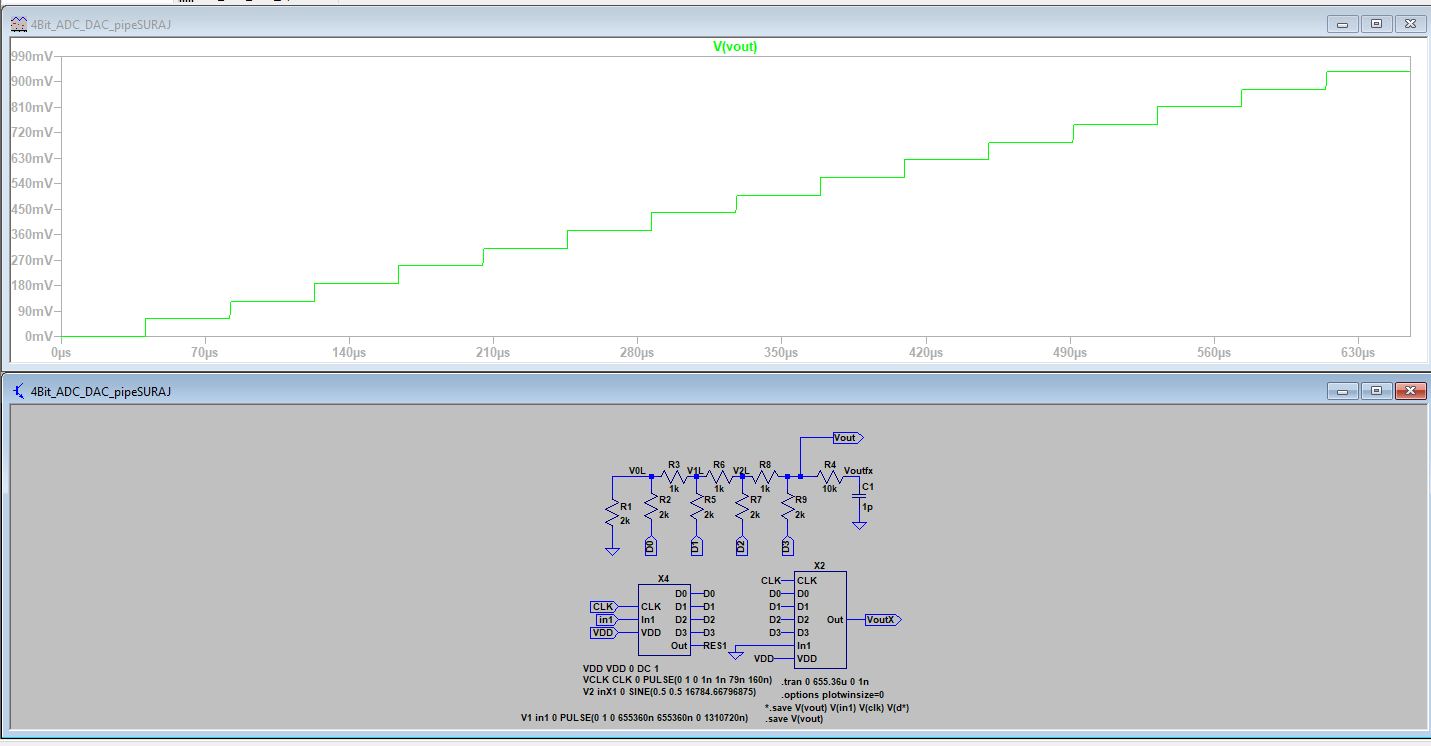Select the CLK input flag left of X4
1431x746 pixels.
coord(604,606)
